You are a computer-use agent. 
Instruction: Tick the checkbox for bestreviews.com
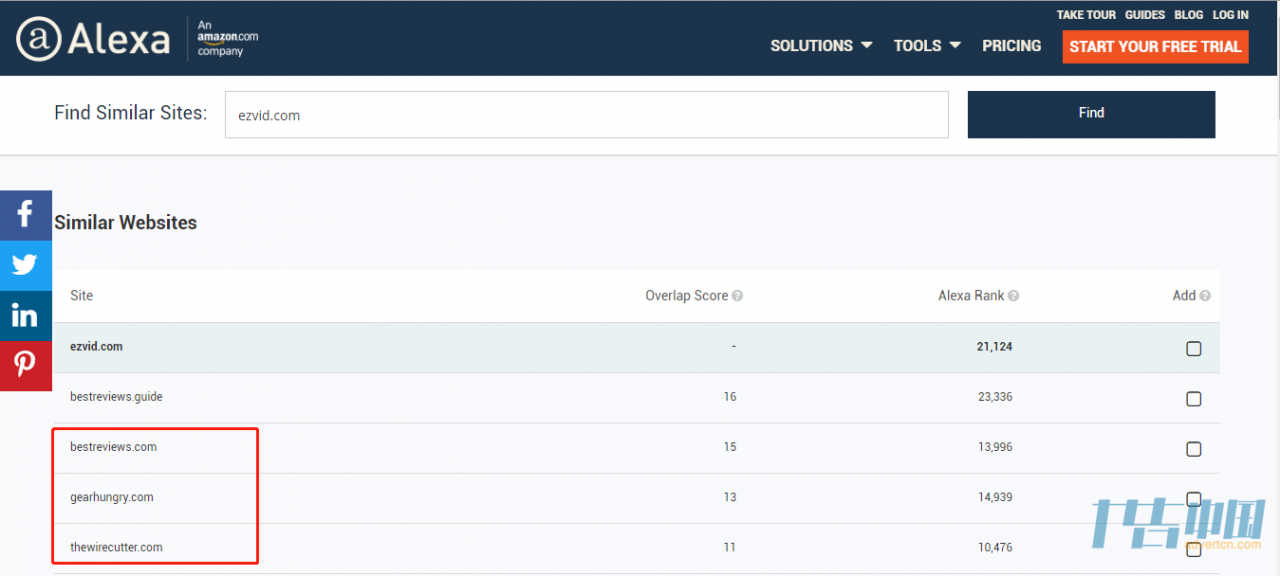pos(1193,449)
